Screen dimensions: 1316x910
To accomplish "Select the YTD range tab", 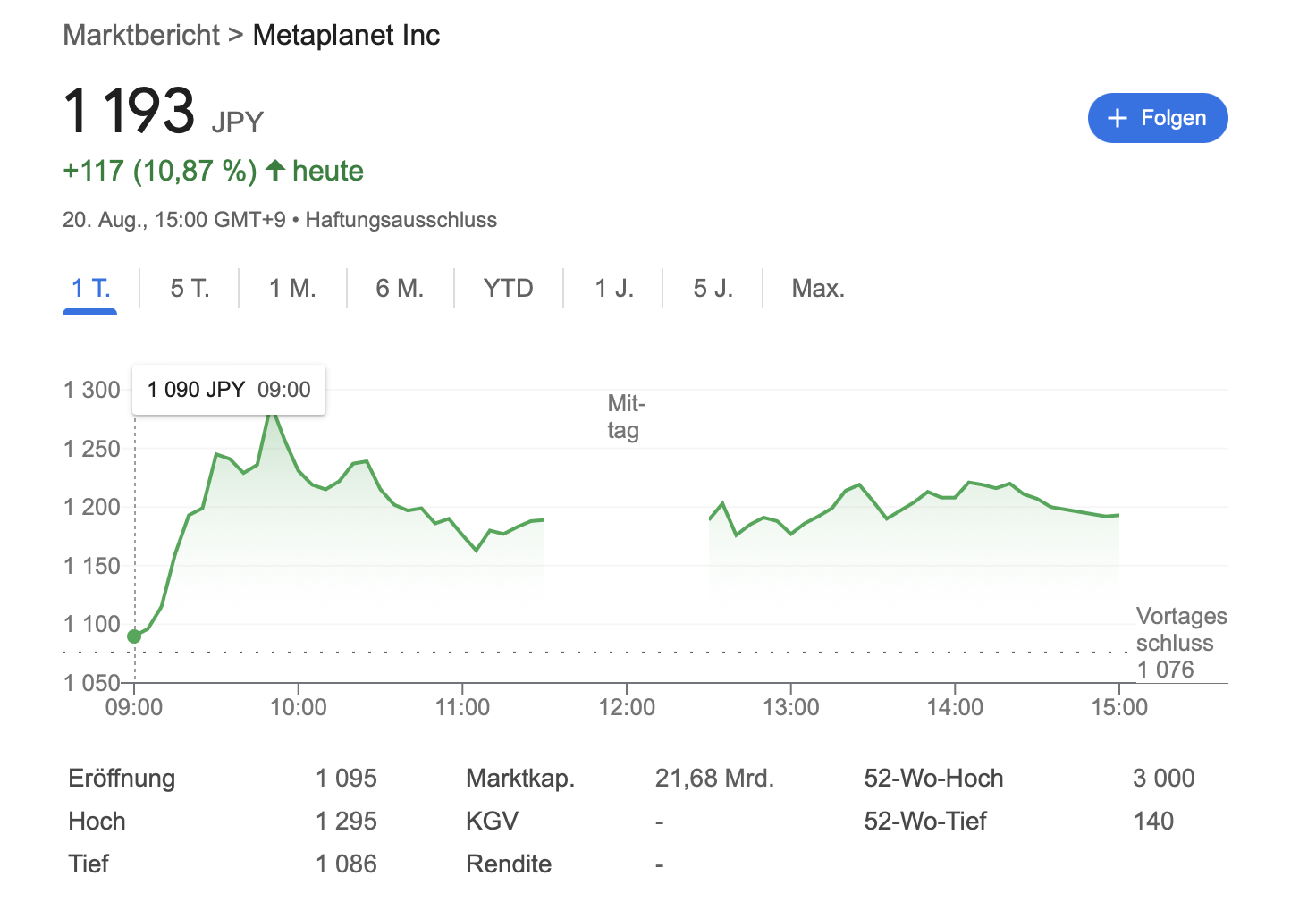I will [x=508, y=288].
